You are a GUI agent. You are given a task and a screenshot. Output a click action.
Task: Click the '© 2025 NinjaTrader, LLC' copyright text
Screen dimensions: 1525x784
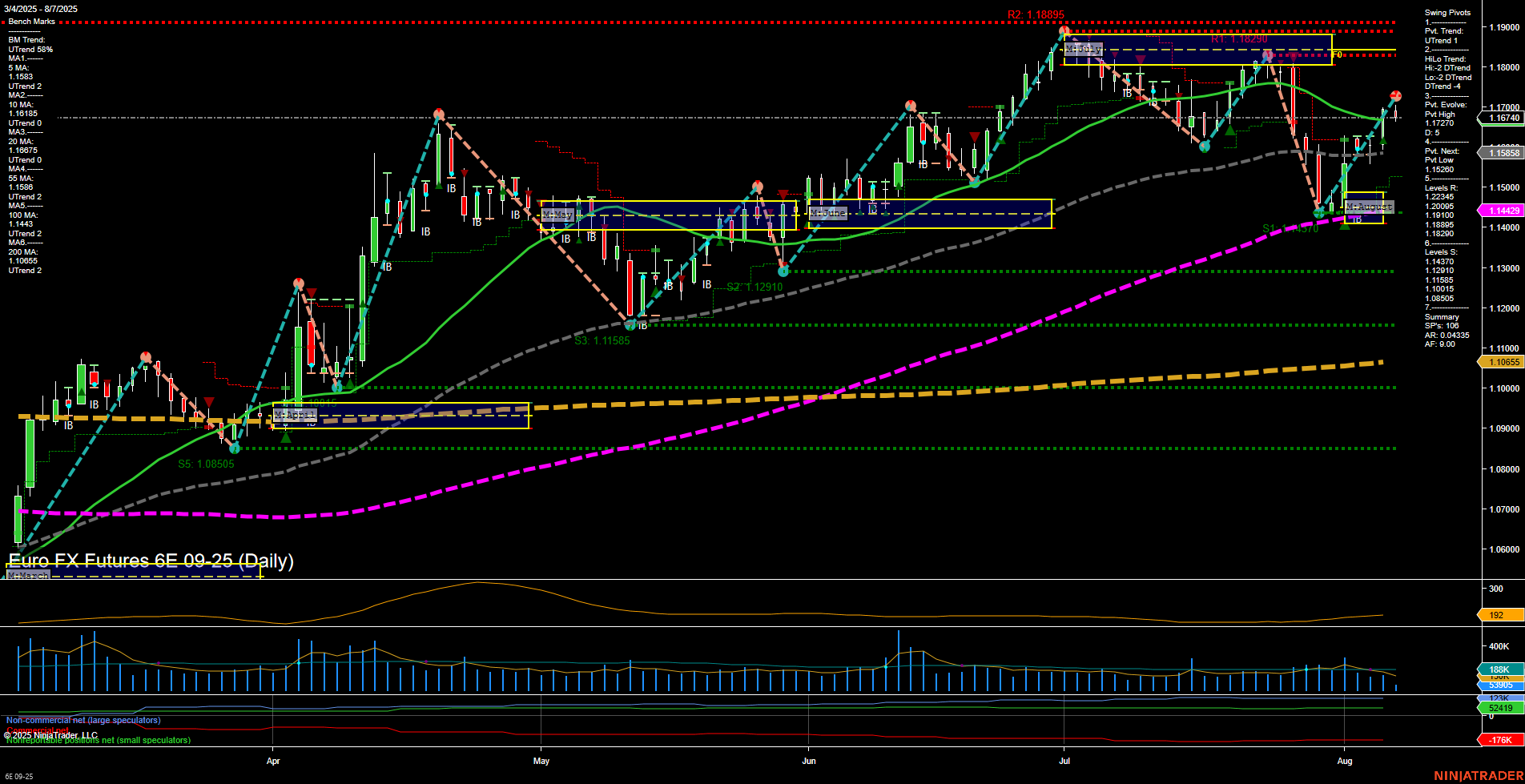click(50, 734)
